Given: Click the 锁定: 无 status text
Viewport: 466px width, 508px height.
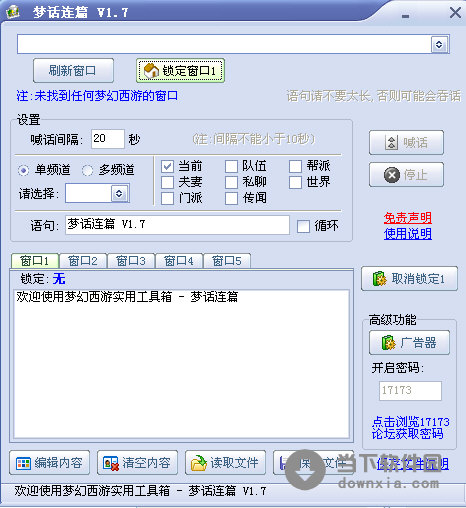Looking at the screenshot, I should click(43, 279).
